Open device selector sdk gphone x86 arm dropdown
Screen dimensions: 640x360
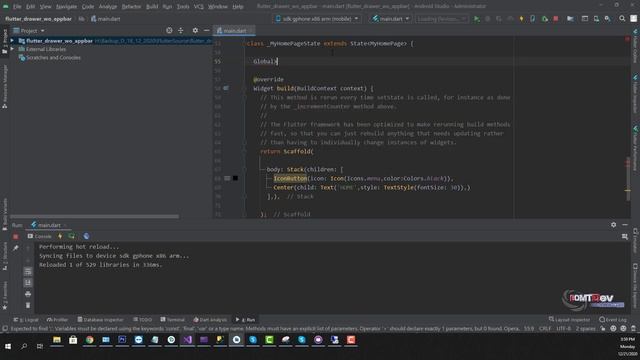pyautogui.click(x=317, y=19)
